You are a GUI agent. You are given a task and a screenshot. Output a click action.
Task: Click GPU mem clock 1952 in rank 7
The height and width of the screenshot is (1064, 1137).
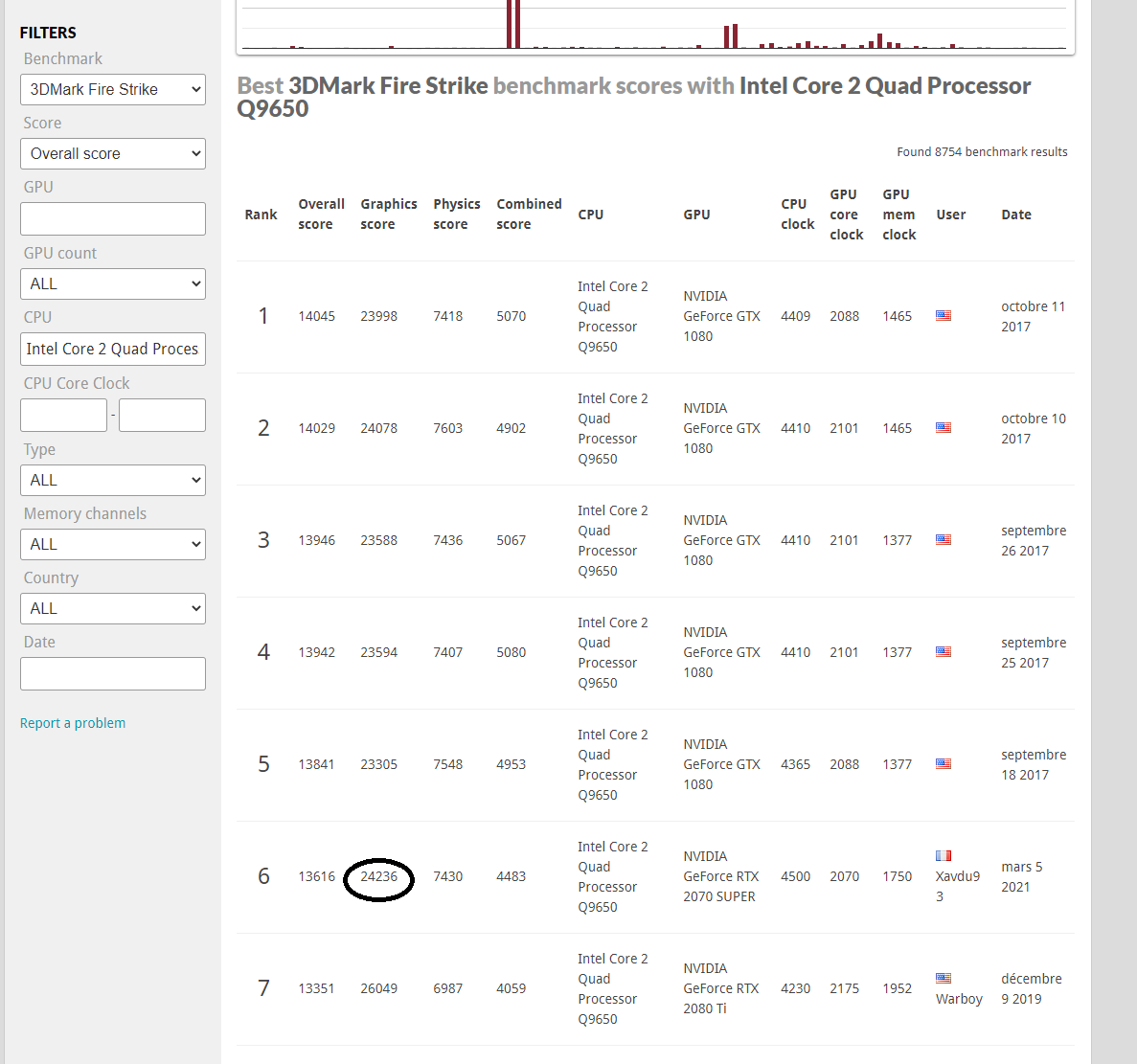click(897, 988)
